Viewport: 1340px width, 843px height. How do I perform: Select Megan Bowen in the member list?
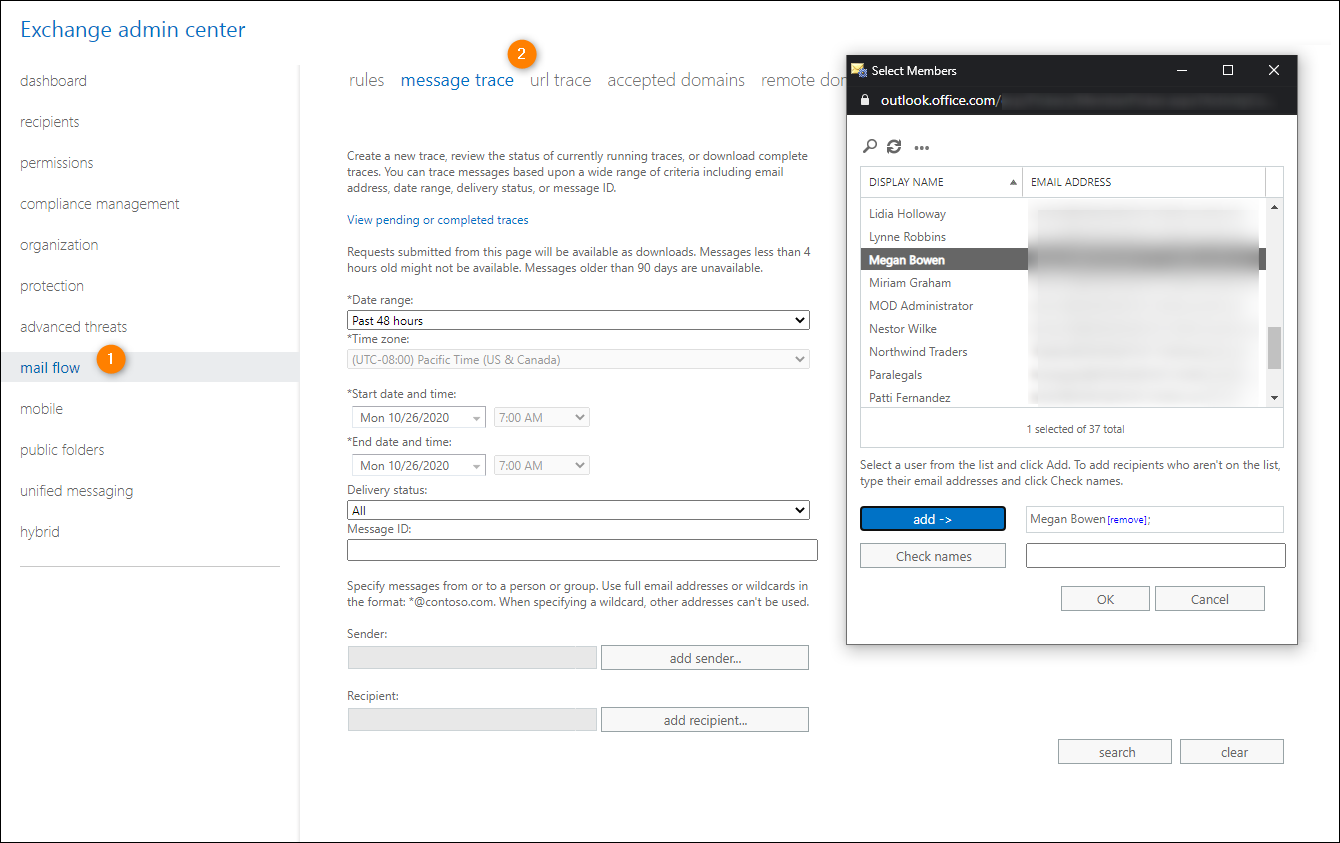pos(907,260)
